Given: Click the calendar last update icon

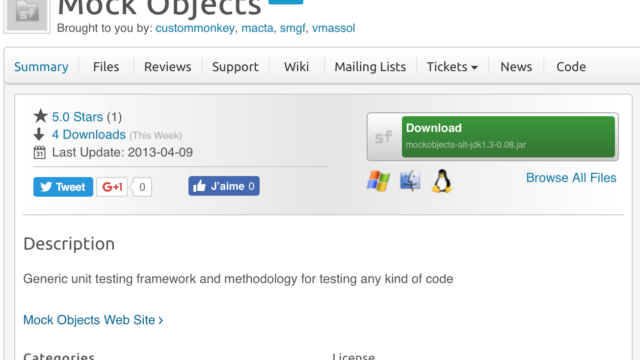Looking at the screenshot, I should [39, 152].
